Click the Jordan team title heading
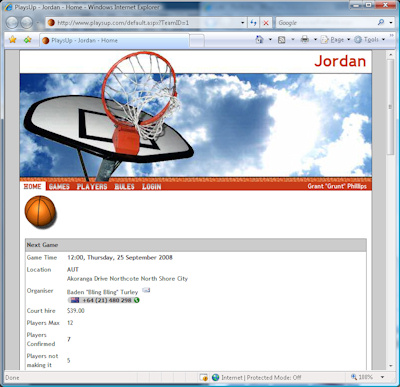Viewport: 400px width, 387px height. pyautogui.click(x=340, y=61)
